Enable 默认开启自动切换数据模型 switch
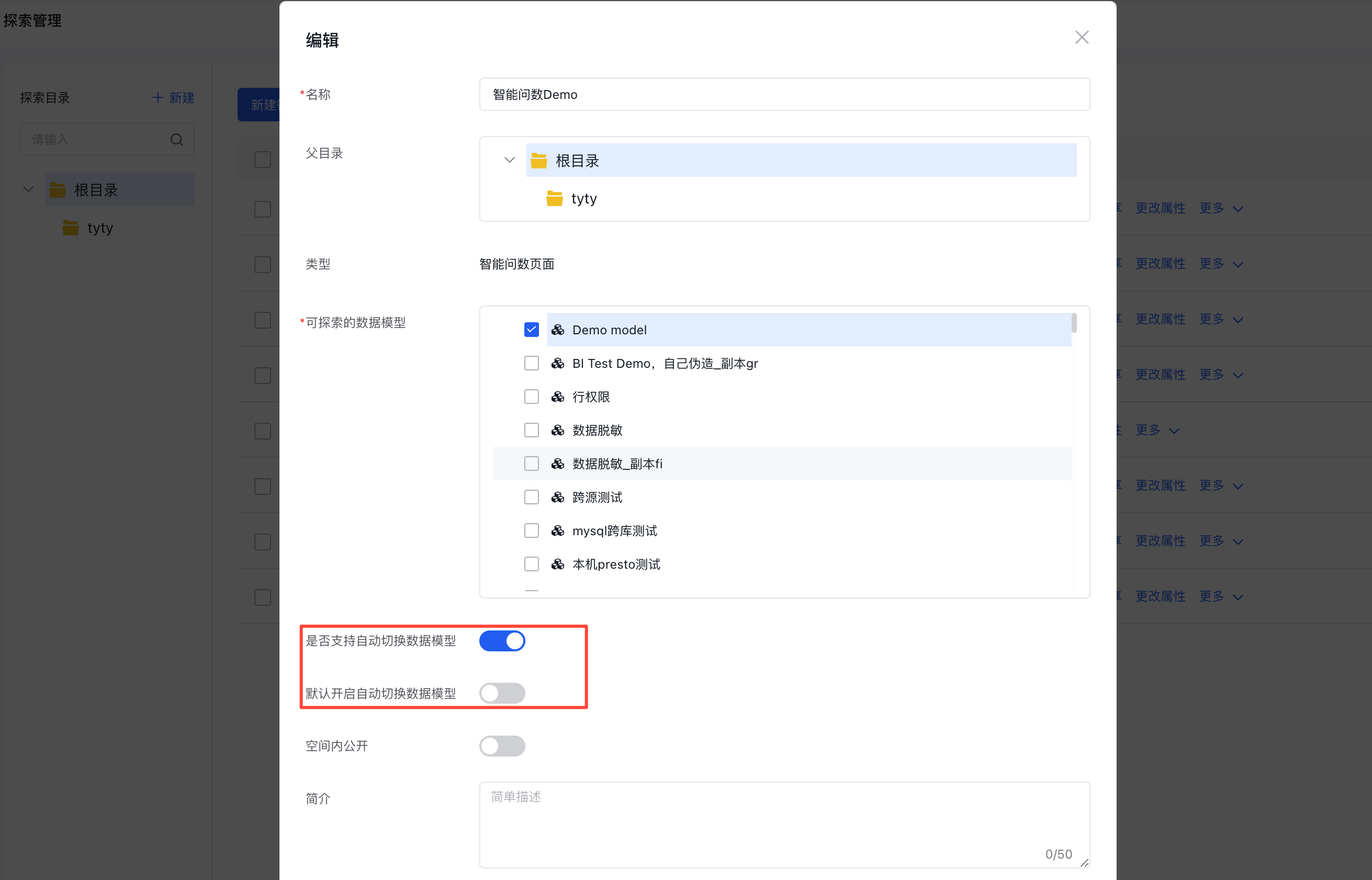 click(x=502, y=693)
